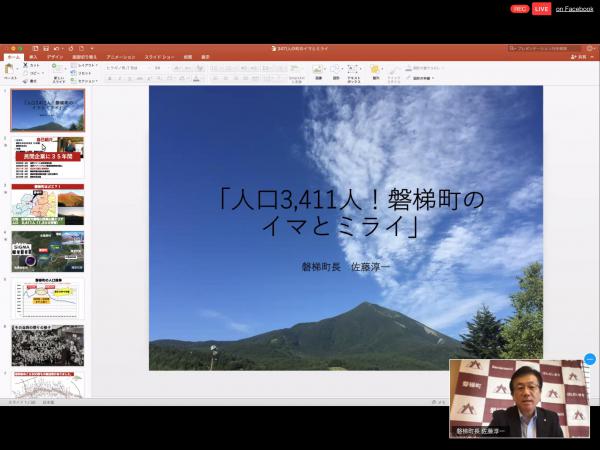Select slide 5 thumbnail with population graph

tap(48, 299)
